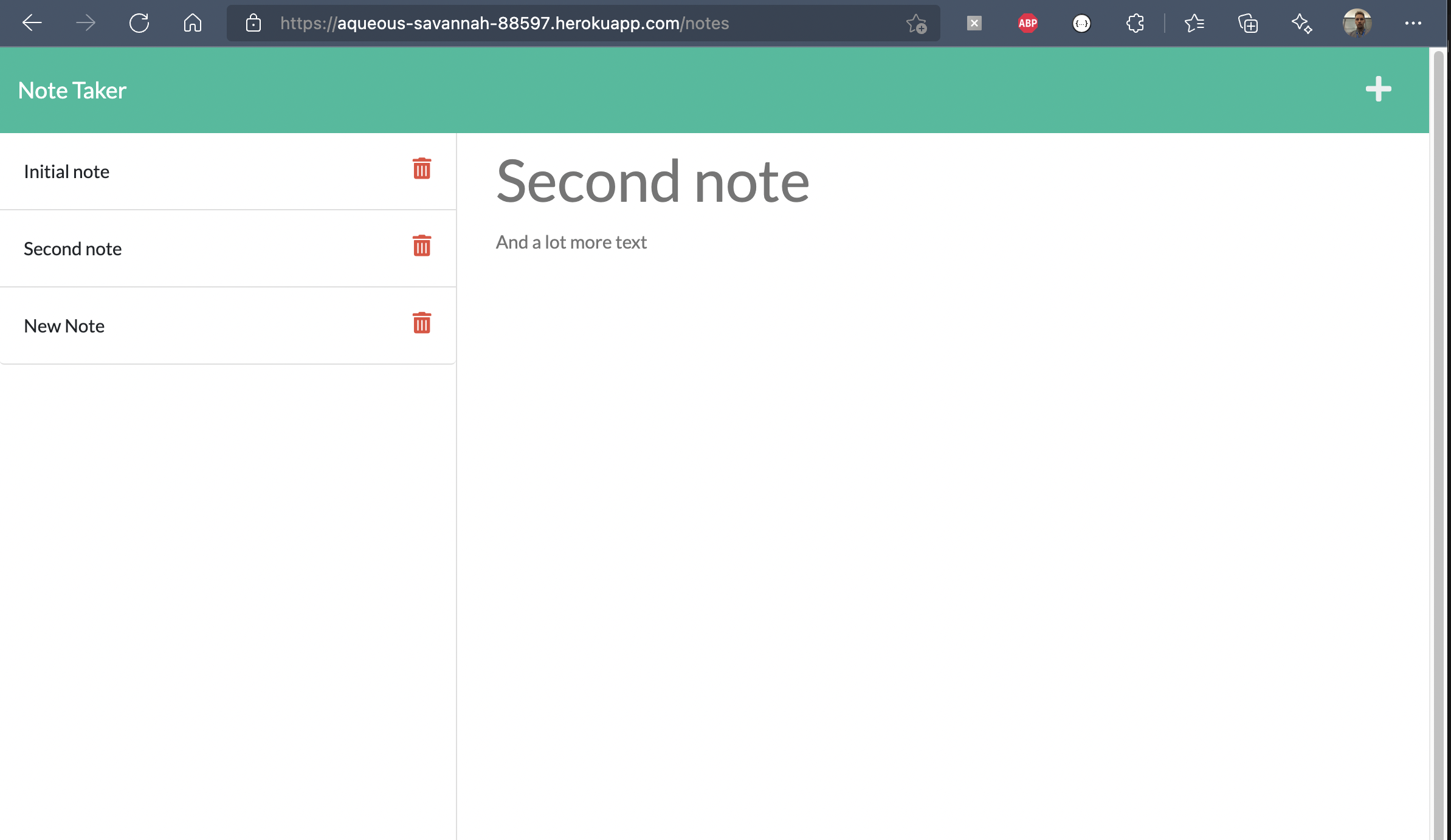The image size is (1451, 840).
Task: Delete the Initial note with trash icon
Action: coord(421,169)
